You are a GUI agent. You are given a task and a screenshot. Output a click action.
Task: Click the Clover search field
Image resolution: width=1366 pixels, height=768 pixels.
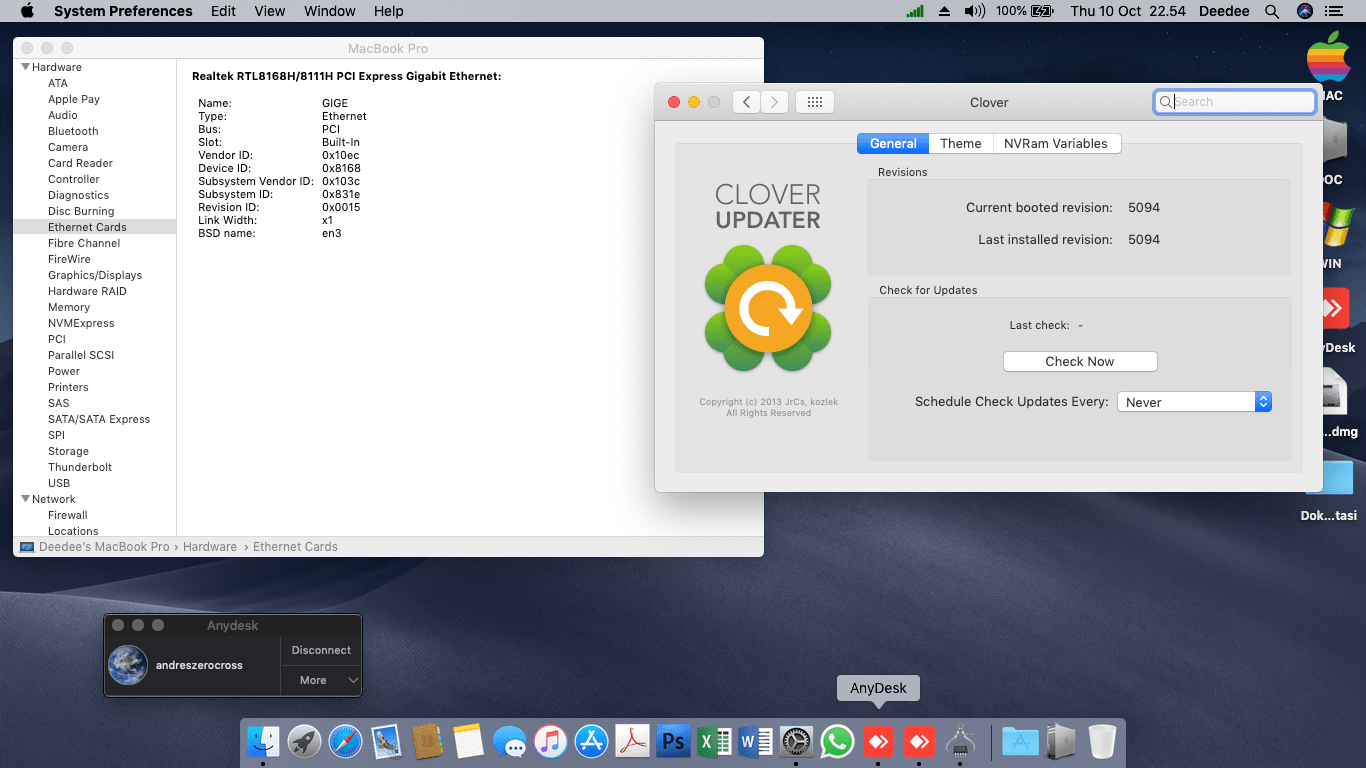pos(1234,102)
